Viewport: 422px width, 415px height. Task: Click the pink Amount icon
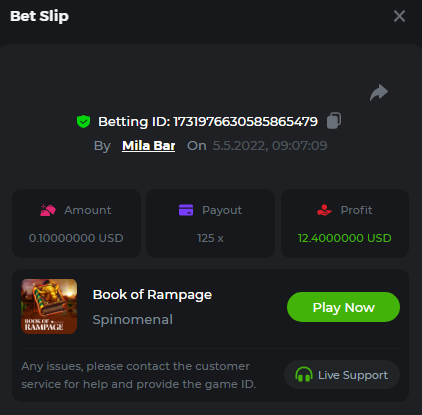click(48, 210)
